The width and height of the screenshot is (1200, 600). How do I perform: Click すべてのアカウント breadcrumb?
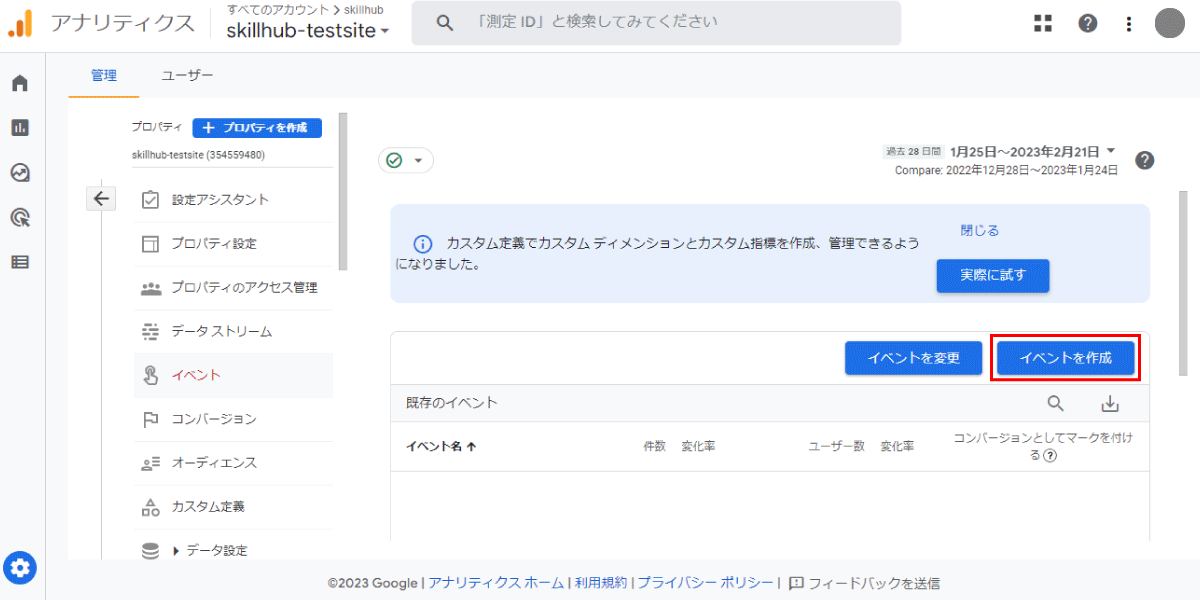point(278,9)
